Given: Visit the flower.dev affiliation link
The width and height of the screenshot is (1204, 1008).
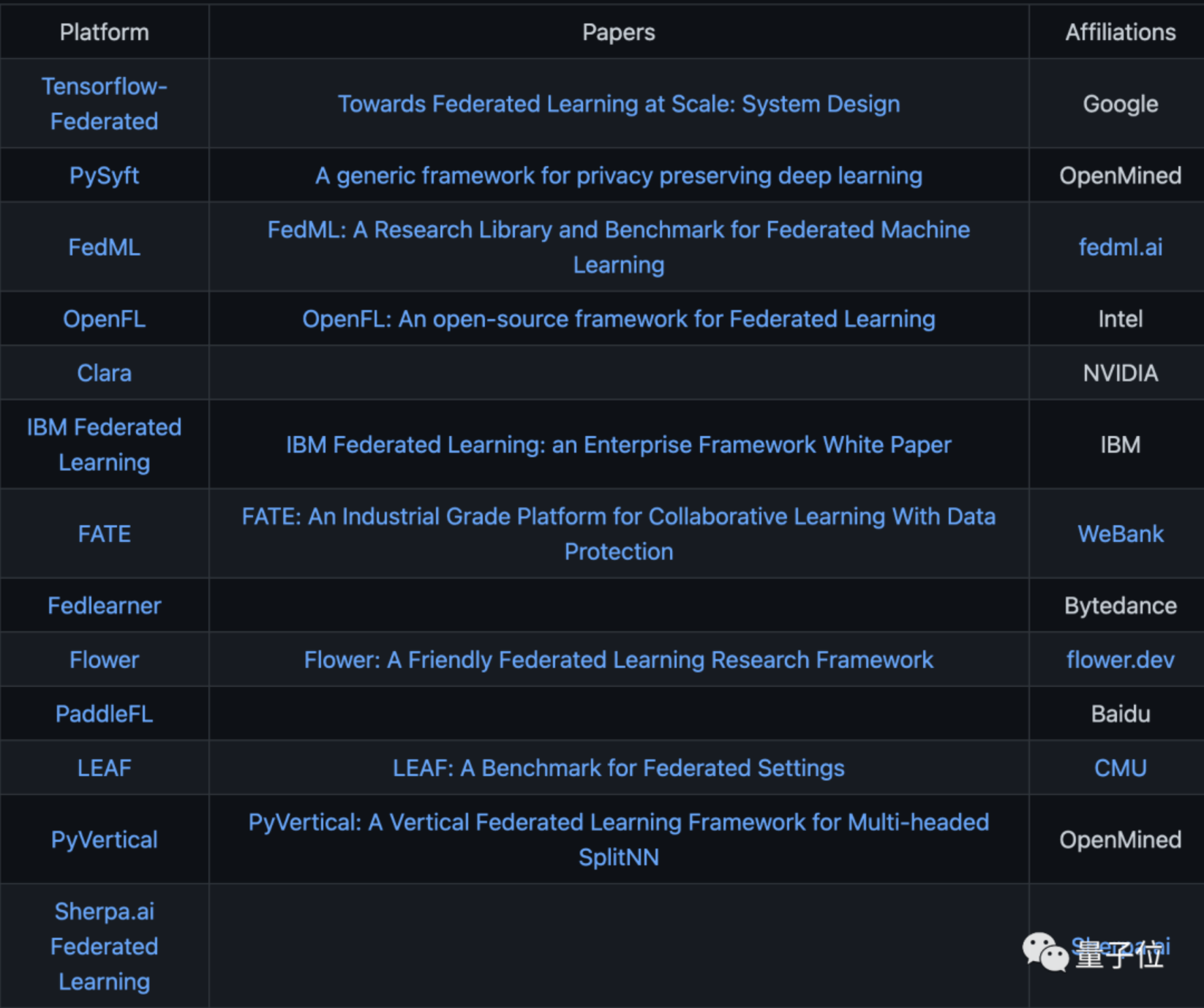Looking at the screenshot, I should 1121,660.
